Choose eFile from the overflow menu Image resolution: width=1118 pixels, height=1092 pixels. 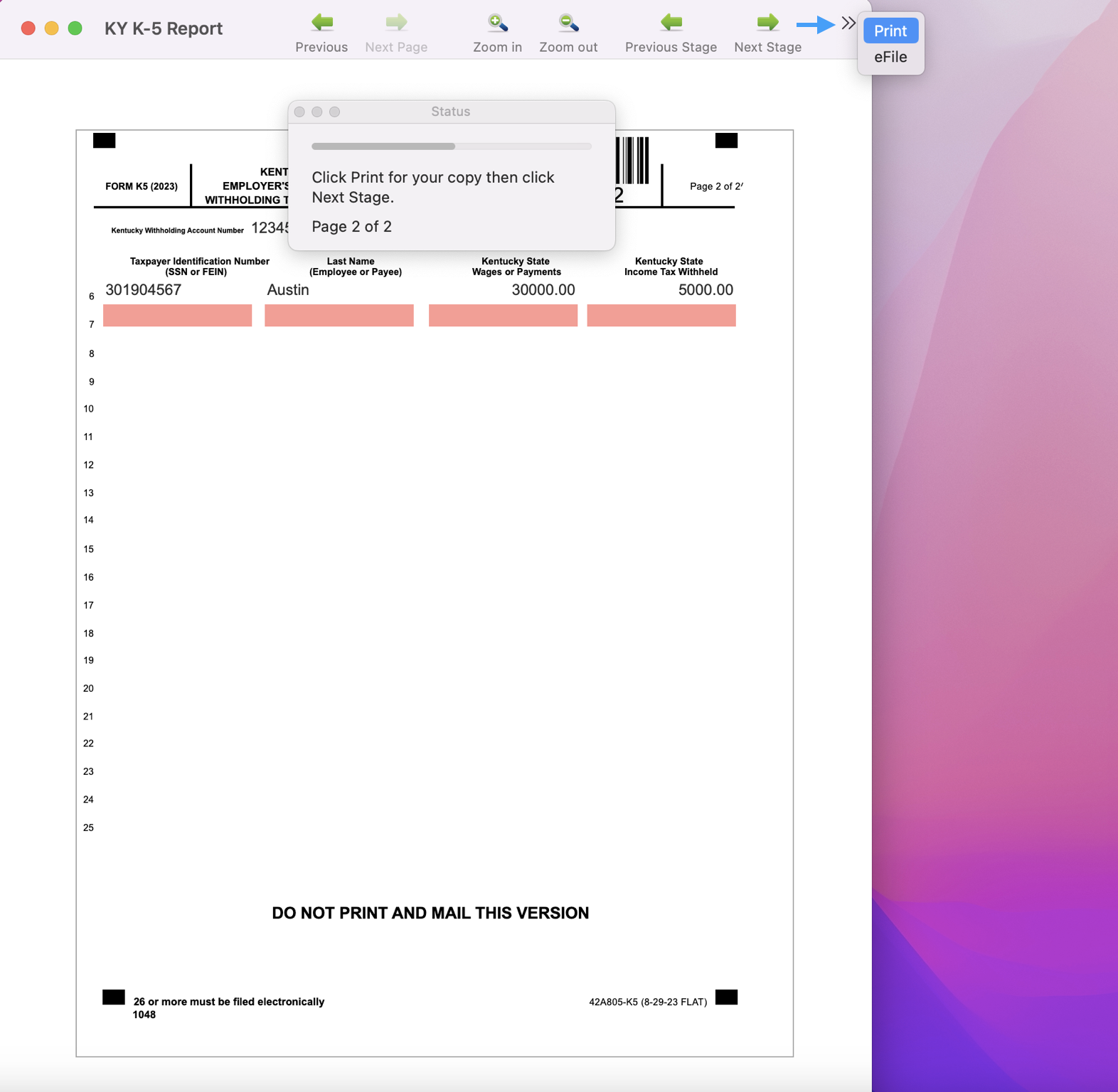890,57
